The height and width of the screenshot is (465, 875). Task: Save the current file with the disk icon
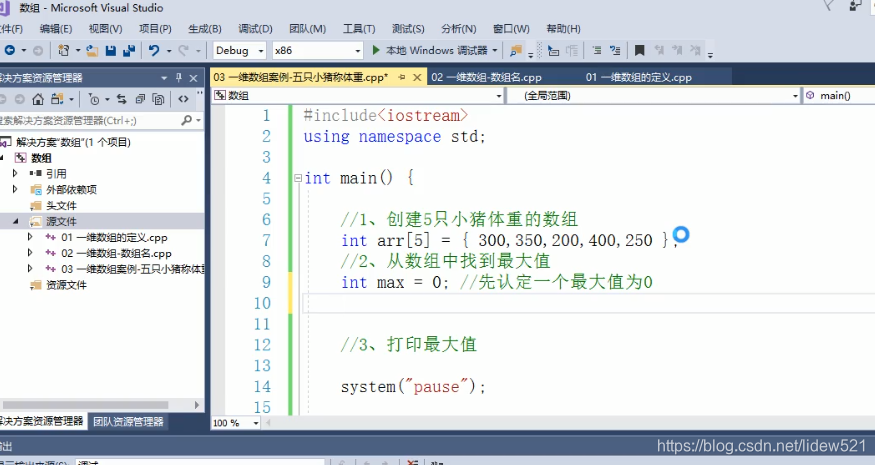(110, 51)
